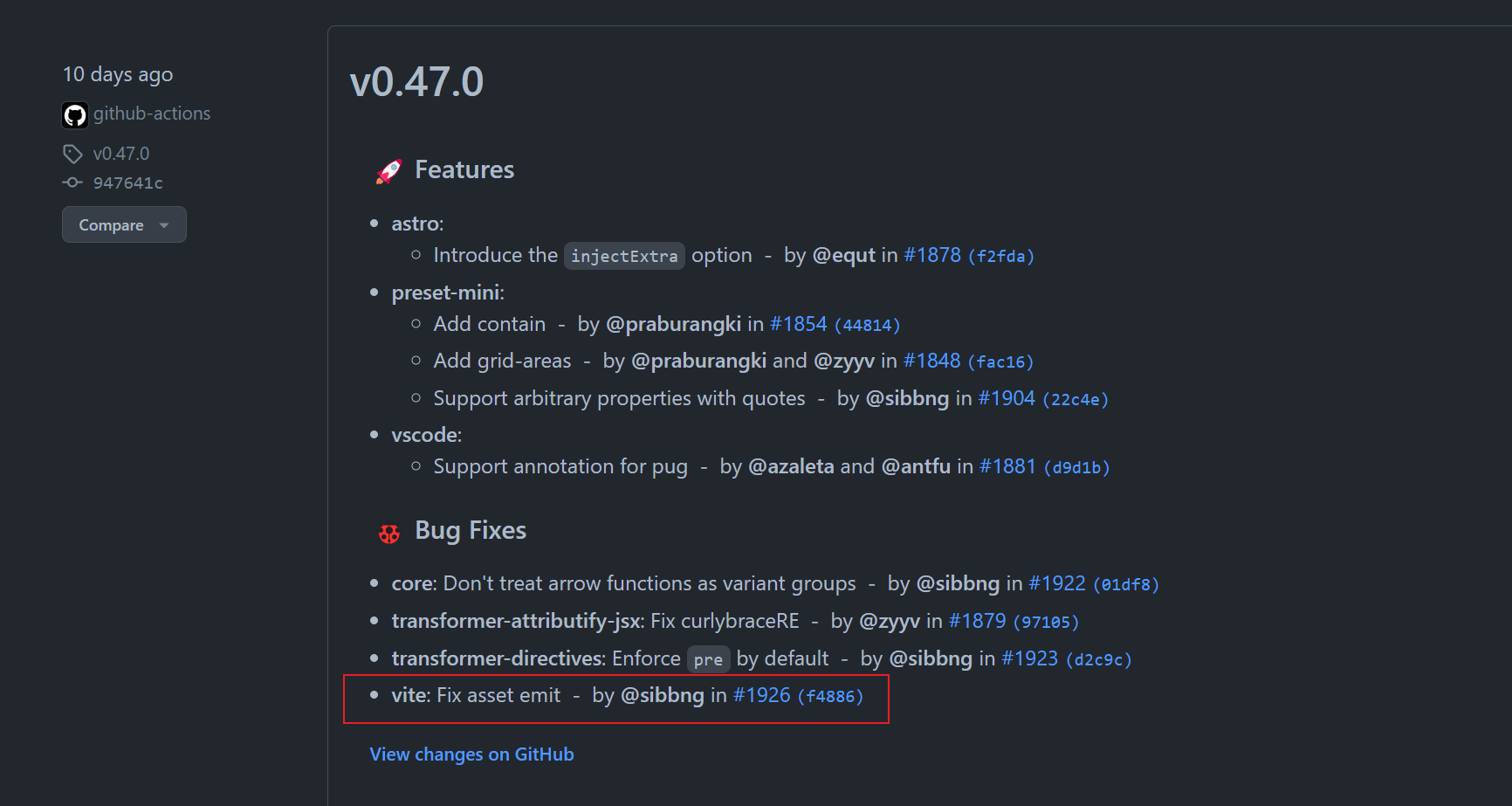Open pull request #1904 for arbitrary properties fix
Viewport: 1512px width, 806px height.
1006,397
